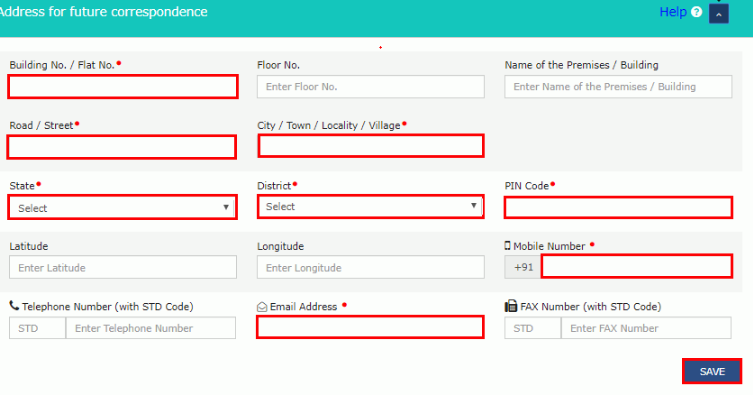Viewport: 753px width, 395px height.
Task: Click the Floor No. input field
Action: (x=371, y=86)
